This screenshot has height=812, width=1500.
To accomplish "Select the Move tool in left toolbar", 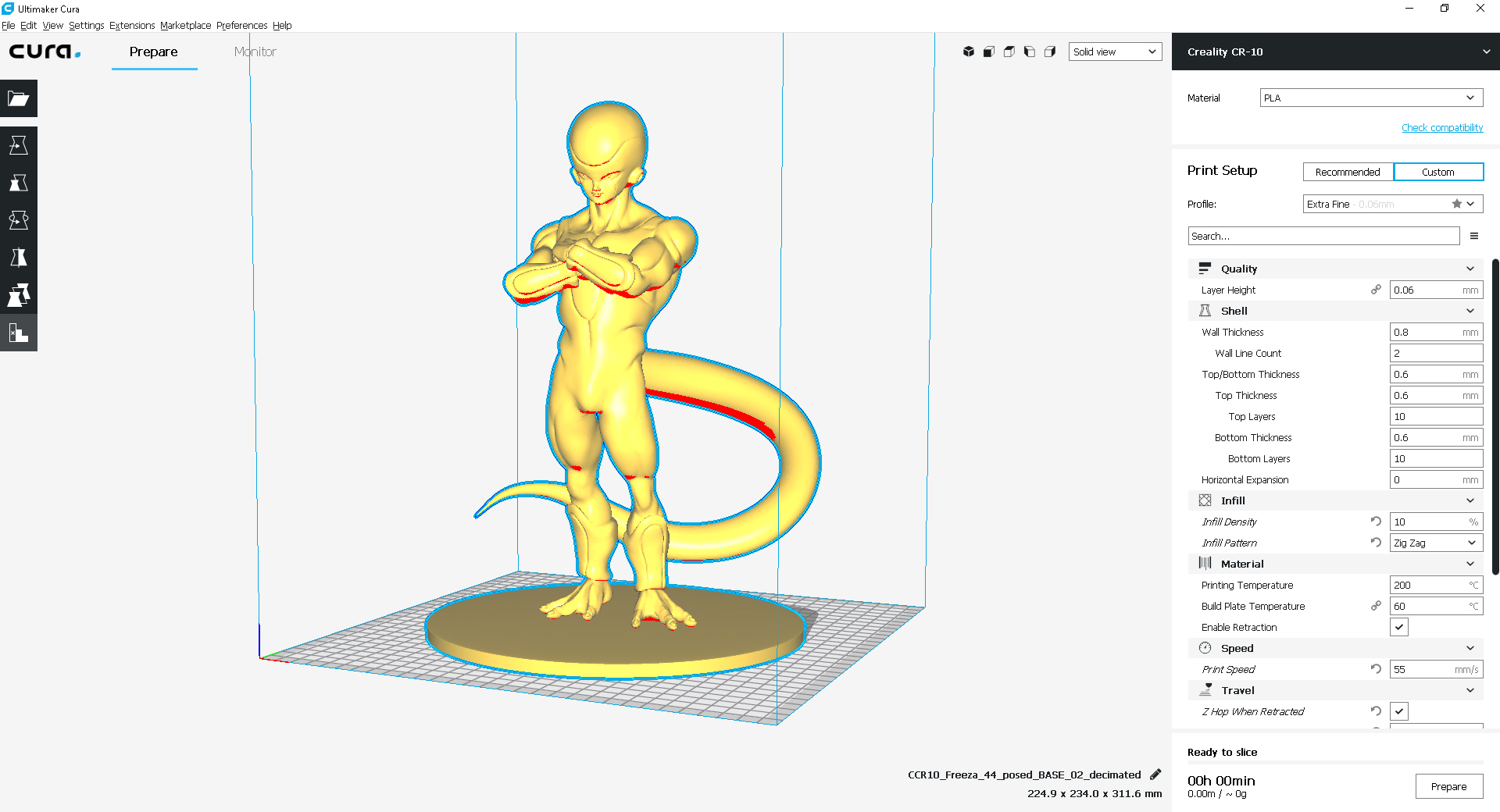I will coord(19,145).
